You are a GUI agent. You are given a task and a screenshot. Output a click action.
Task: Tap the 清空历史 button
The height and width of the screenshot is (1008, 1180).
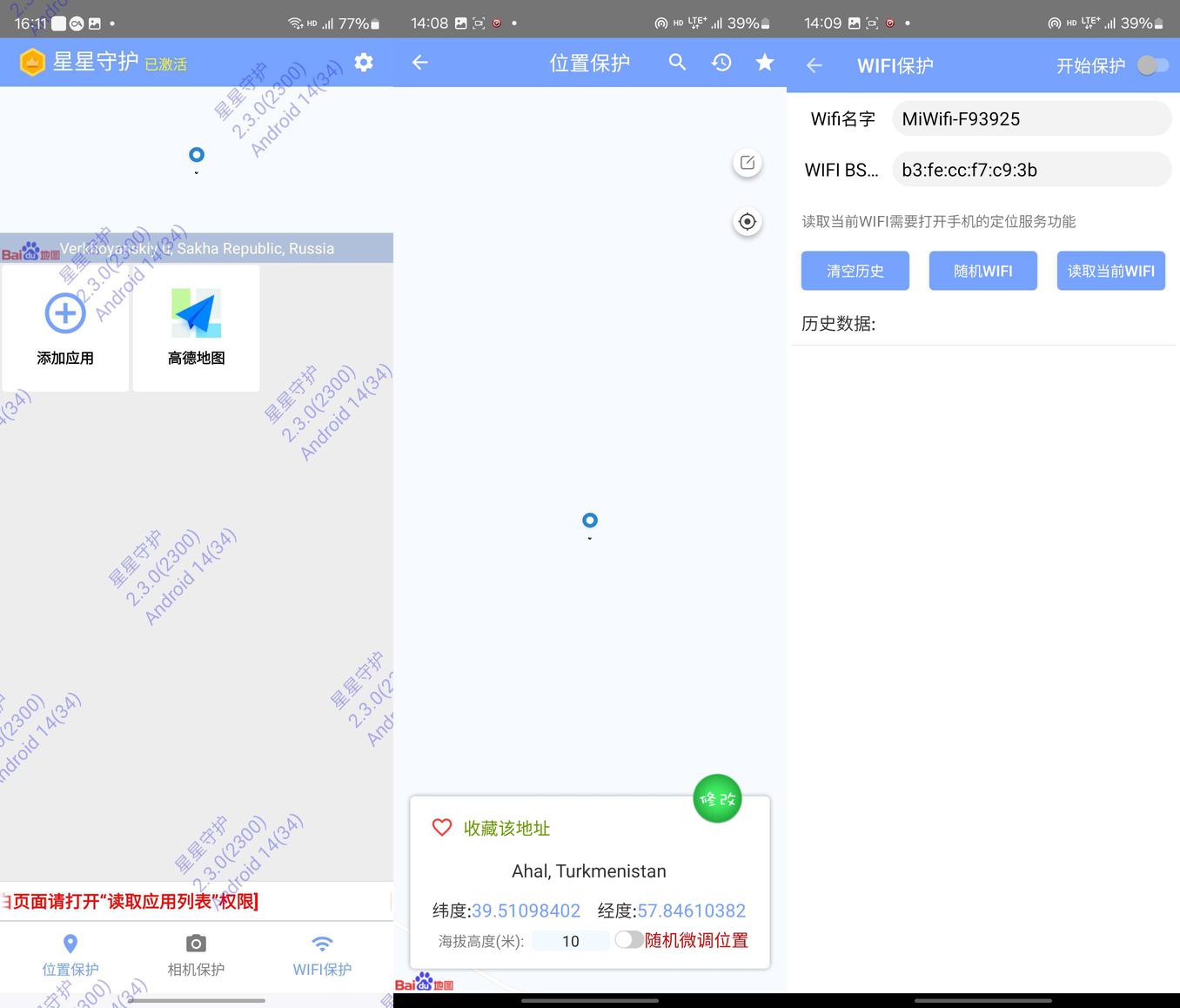point(855,271)
